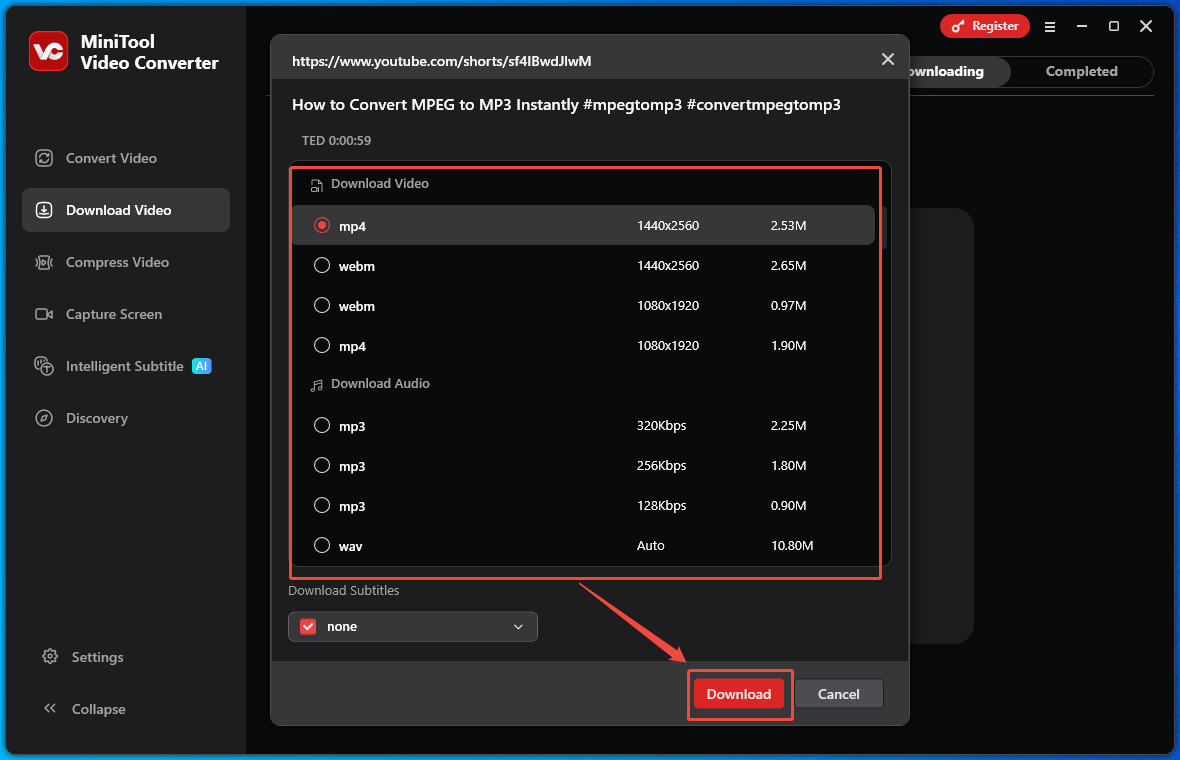Close the download options dialog

888,59
